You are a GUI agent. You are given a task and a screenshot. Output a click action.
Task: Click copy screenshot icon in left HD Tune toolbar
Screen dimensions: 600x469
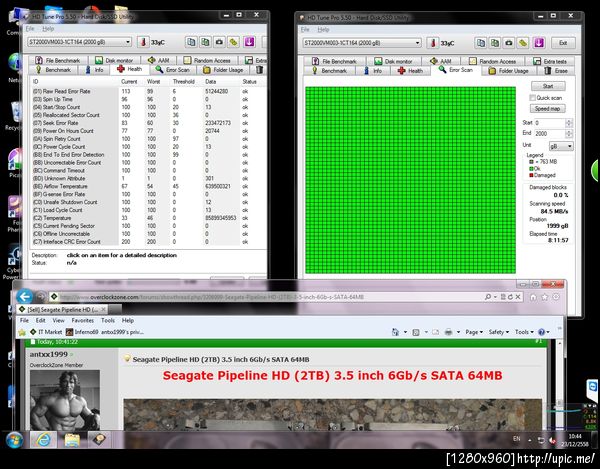coord(205,42)
